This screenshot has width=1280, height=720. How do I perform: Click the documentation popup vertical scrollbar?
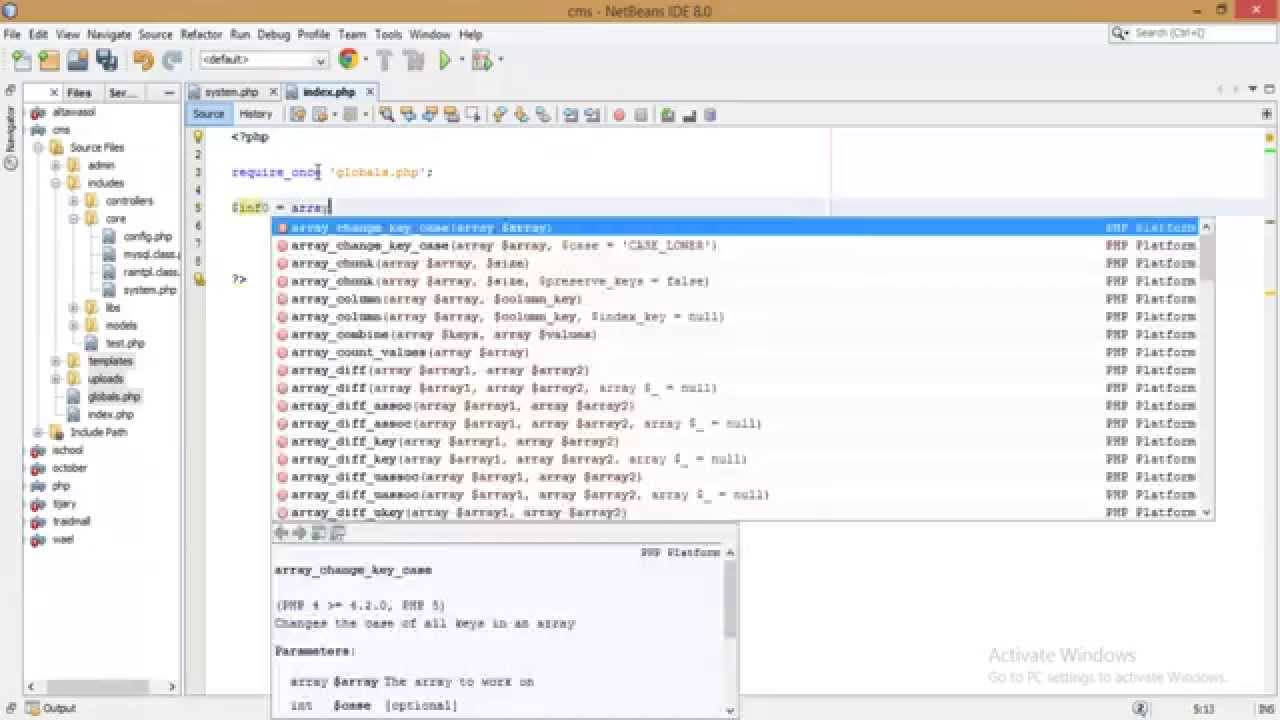tap(730, 630)
